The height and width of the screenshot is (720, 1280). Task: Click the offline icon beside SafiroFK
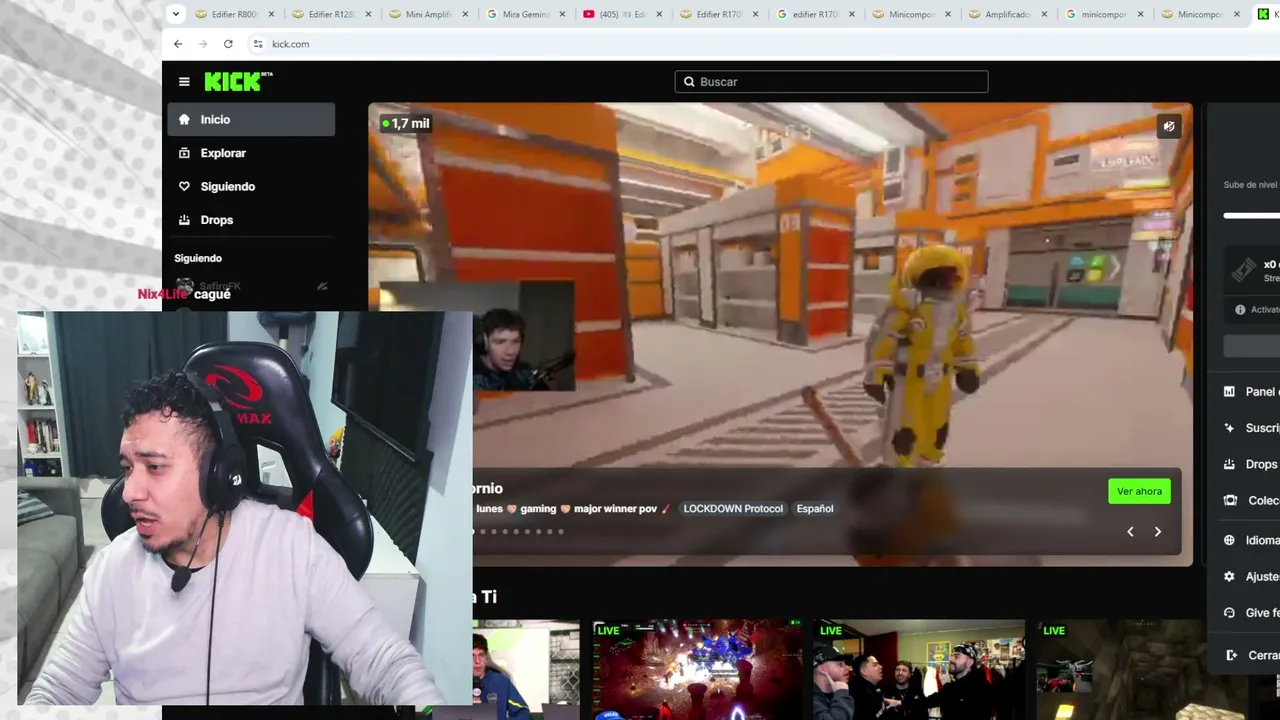322,286
